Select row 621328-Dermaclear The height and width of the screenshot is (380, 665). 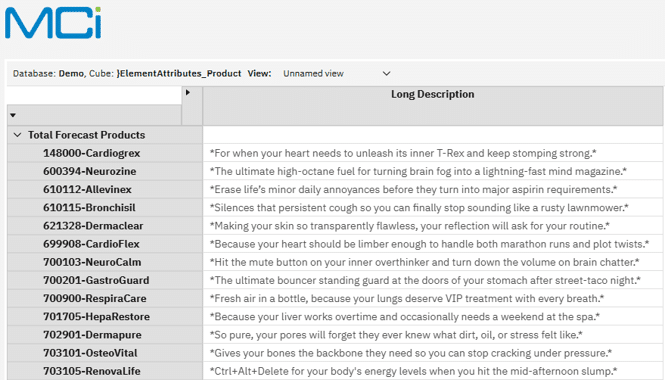point(105,226)
